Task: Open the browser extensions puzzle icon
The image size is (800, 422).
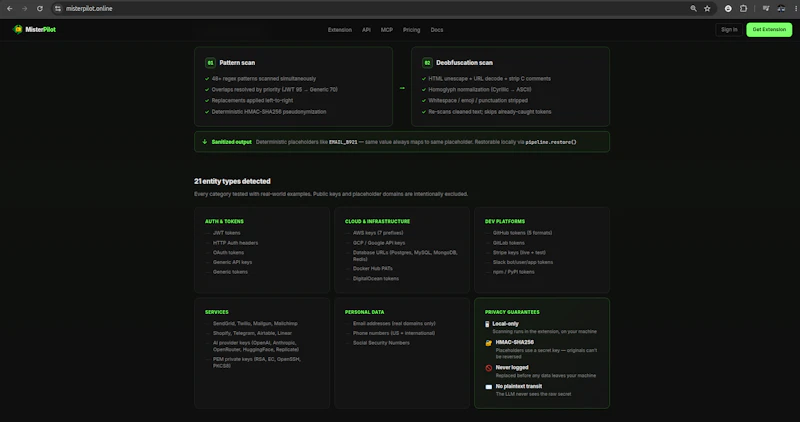Action: (743, 9)
